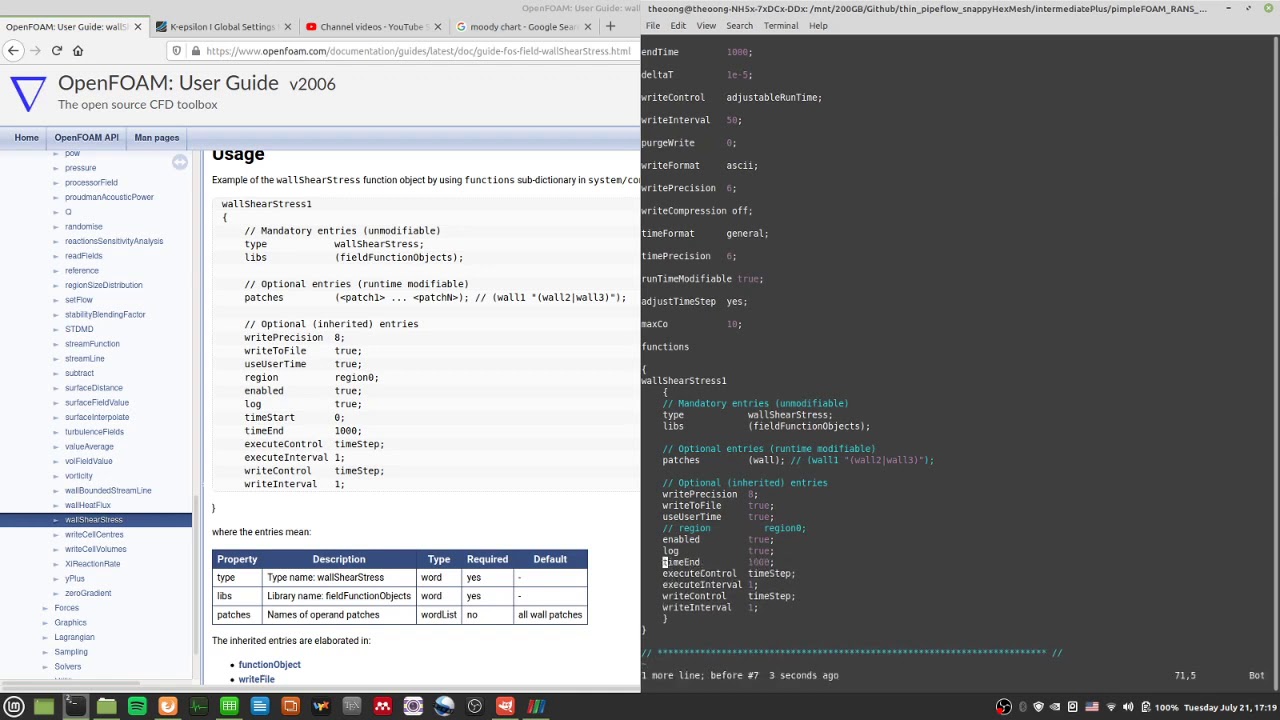Open the OpenFOAM API page
The height and width of the screenshot is (720, 1280).
(x=86, y=138)
